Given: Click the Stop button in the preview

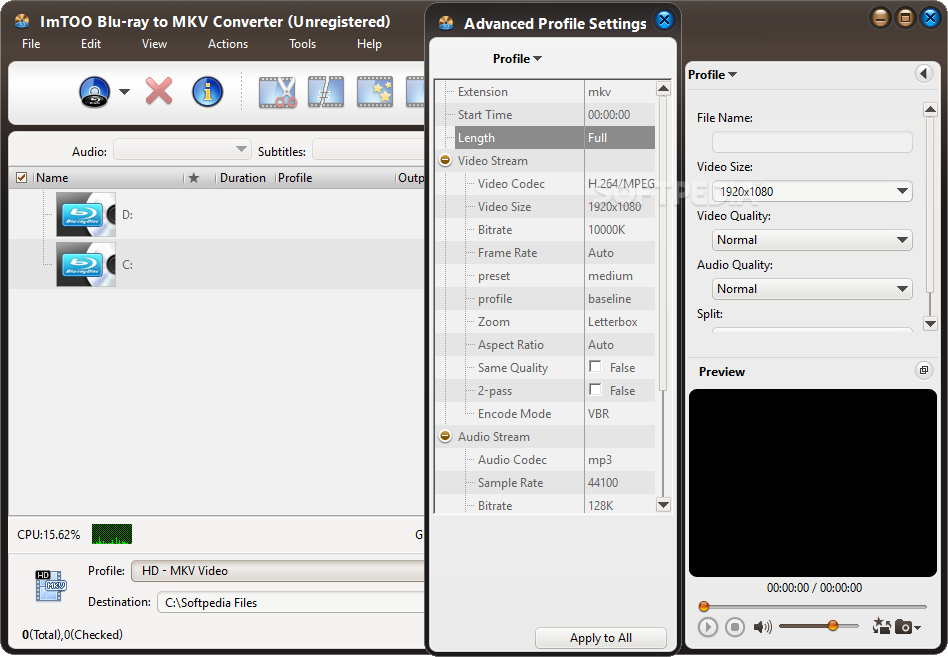Looking at the screenshot, I should point(735,627).
